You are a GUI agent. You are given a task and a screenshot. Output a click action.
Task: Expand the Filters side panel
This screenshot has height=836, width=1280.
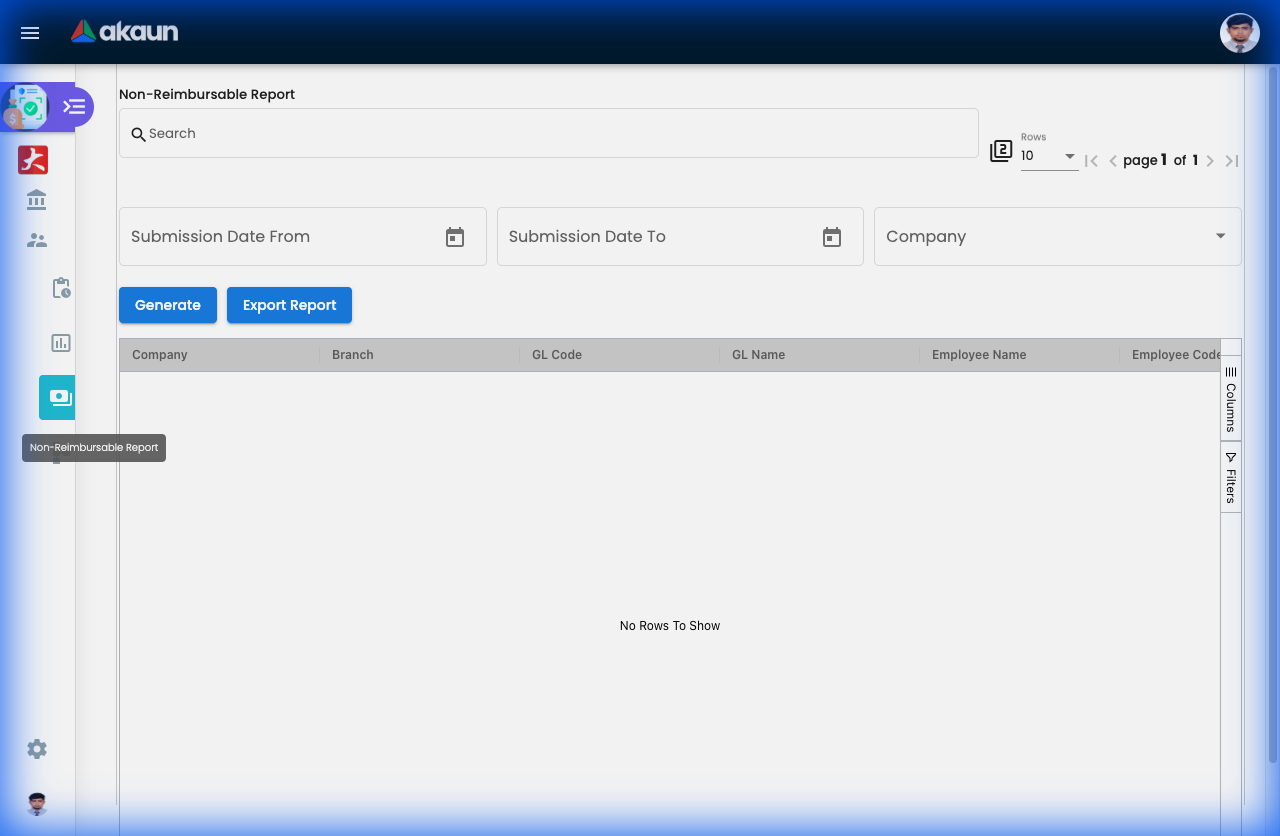[x=1230, y=478]
